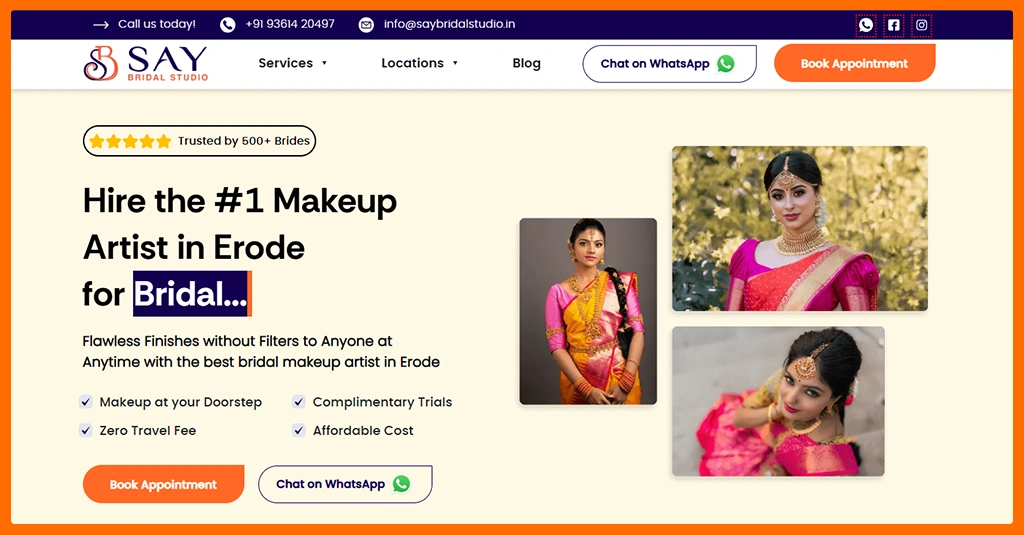Click the five-star rating icons
This screenshot has width=1024, height=535.
(x=130, y=141)
